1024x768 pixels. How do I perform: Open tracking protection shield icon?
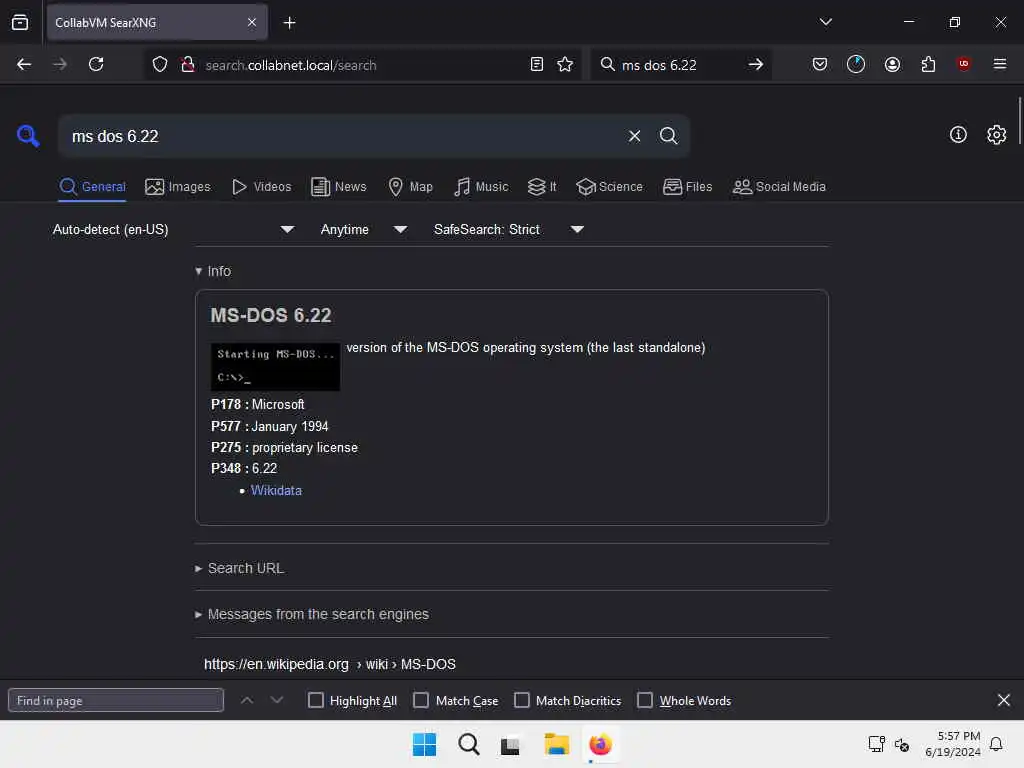click(160, 64)
